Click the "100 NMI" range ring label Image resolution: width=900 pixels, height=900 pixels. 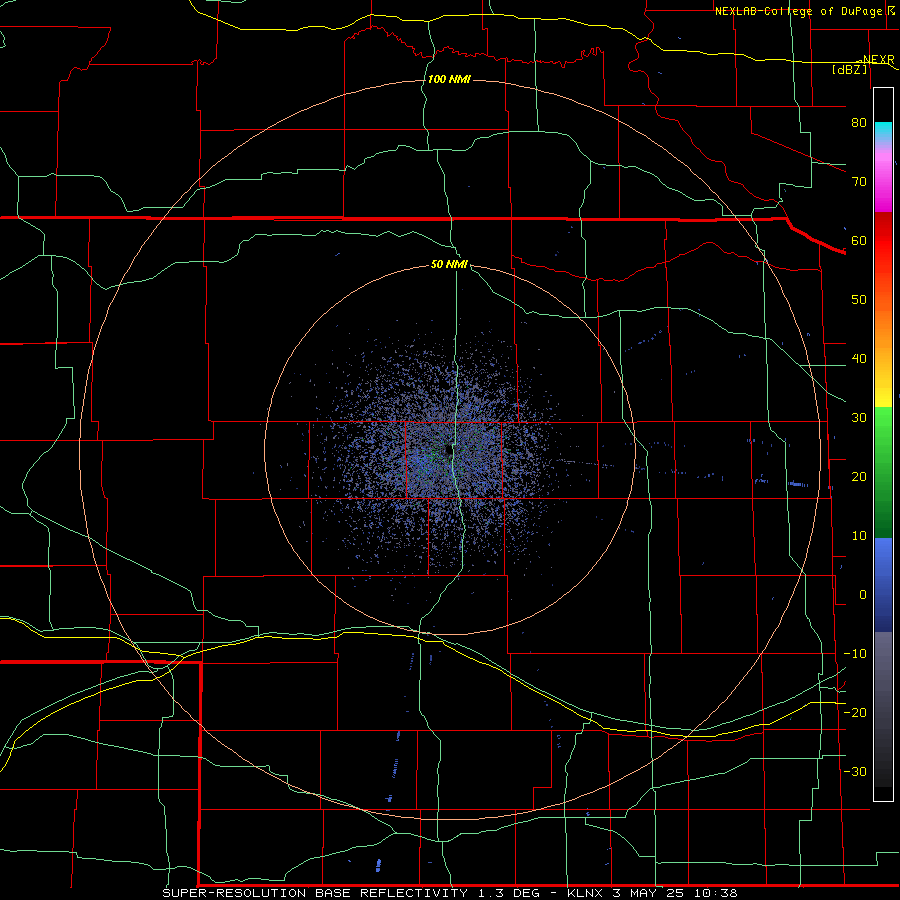coord(449,79)
